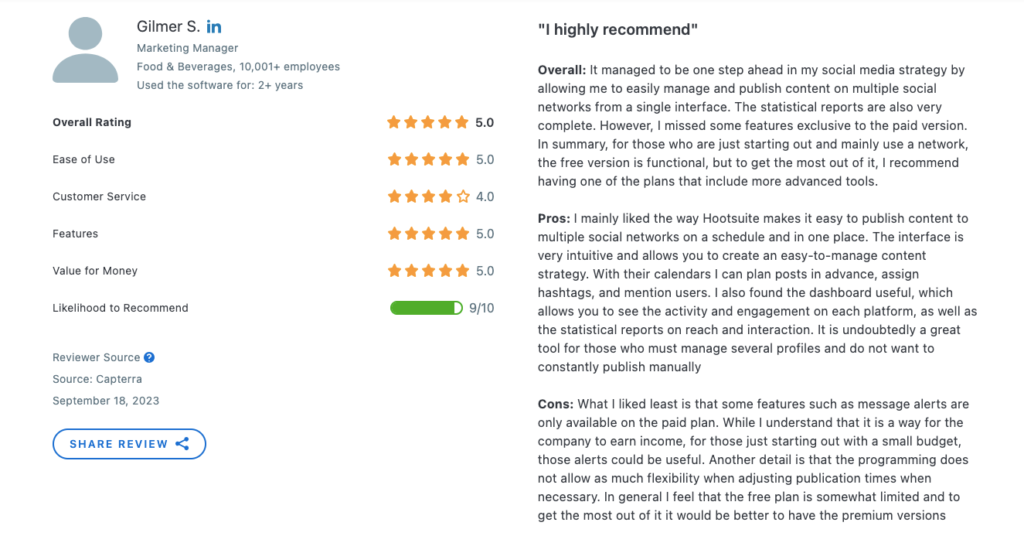The image size is (1024, 536).
Task: Click the empty fifth Customer Service star
Action: click(463, 197)
